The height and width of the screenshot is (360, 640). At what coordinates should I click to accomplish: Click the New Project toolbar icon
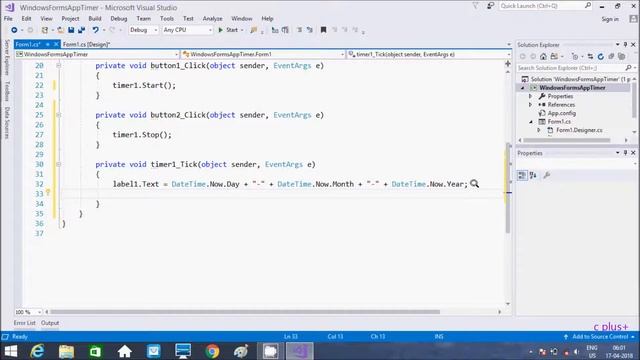[45, 30]
